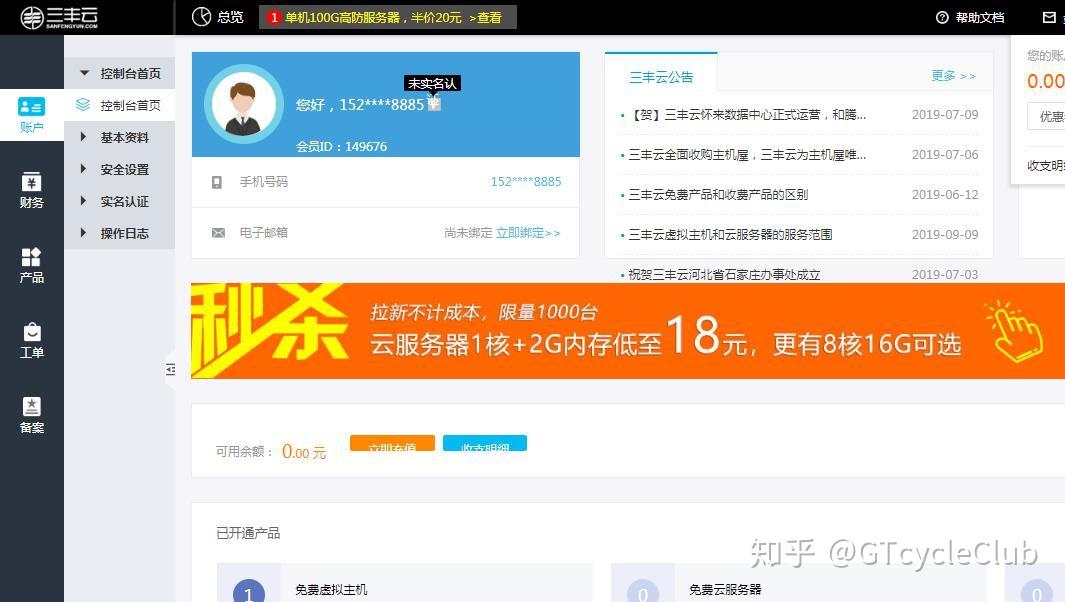Click 更多 >> to see more announcements
Screen dimensions: 1065x602
(x=954, y=75)
